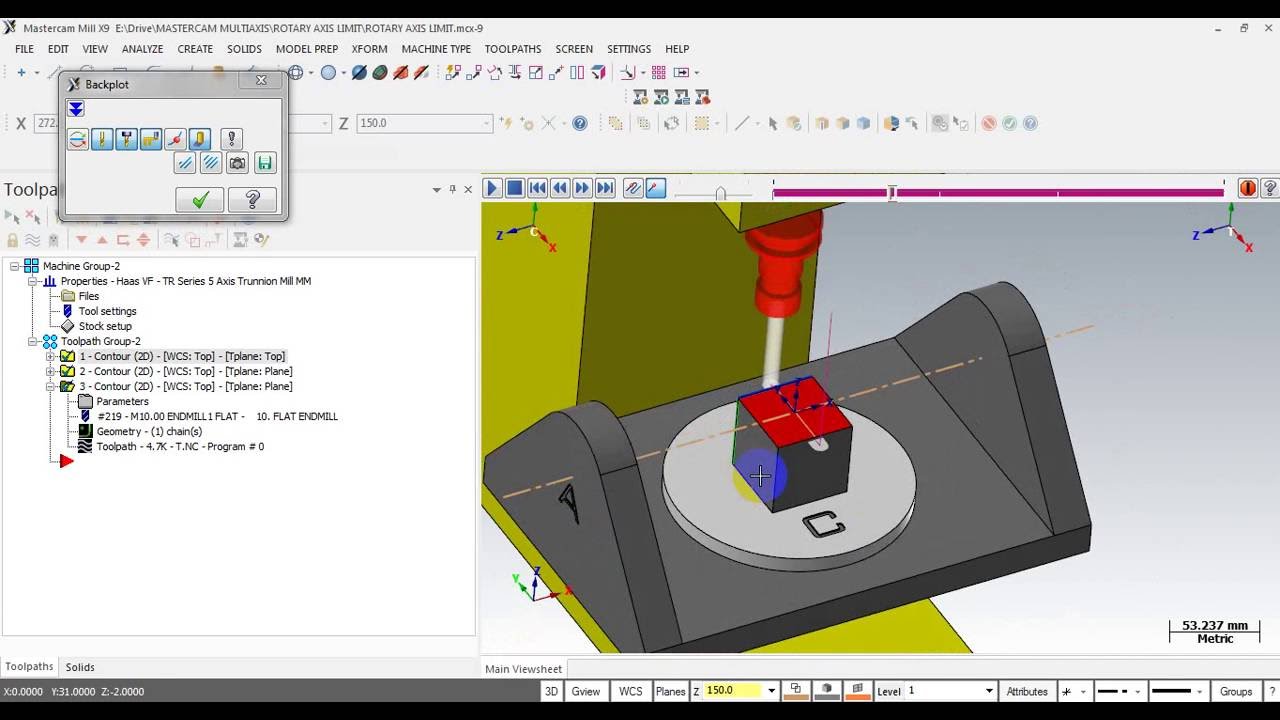Image resolution: width=1280 pixels, height=720 pixels.
Task: Open the FILE menu
Action: 24,49
